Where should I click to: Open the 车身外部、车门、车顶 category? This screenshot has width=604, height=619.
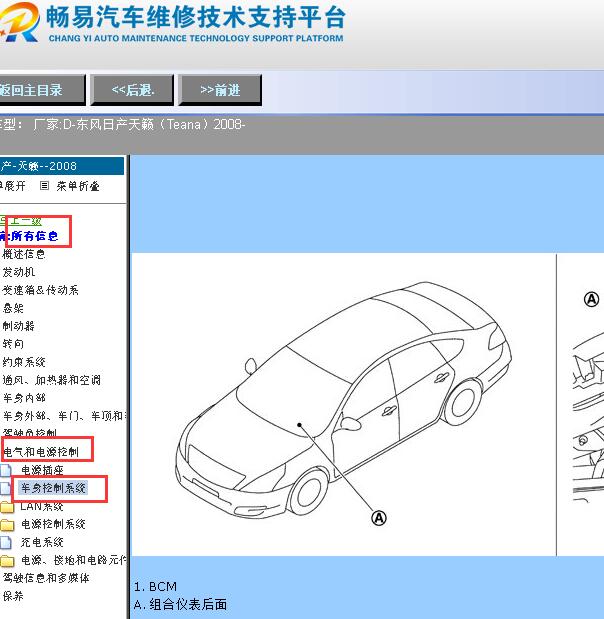64,416
